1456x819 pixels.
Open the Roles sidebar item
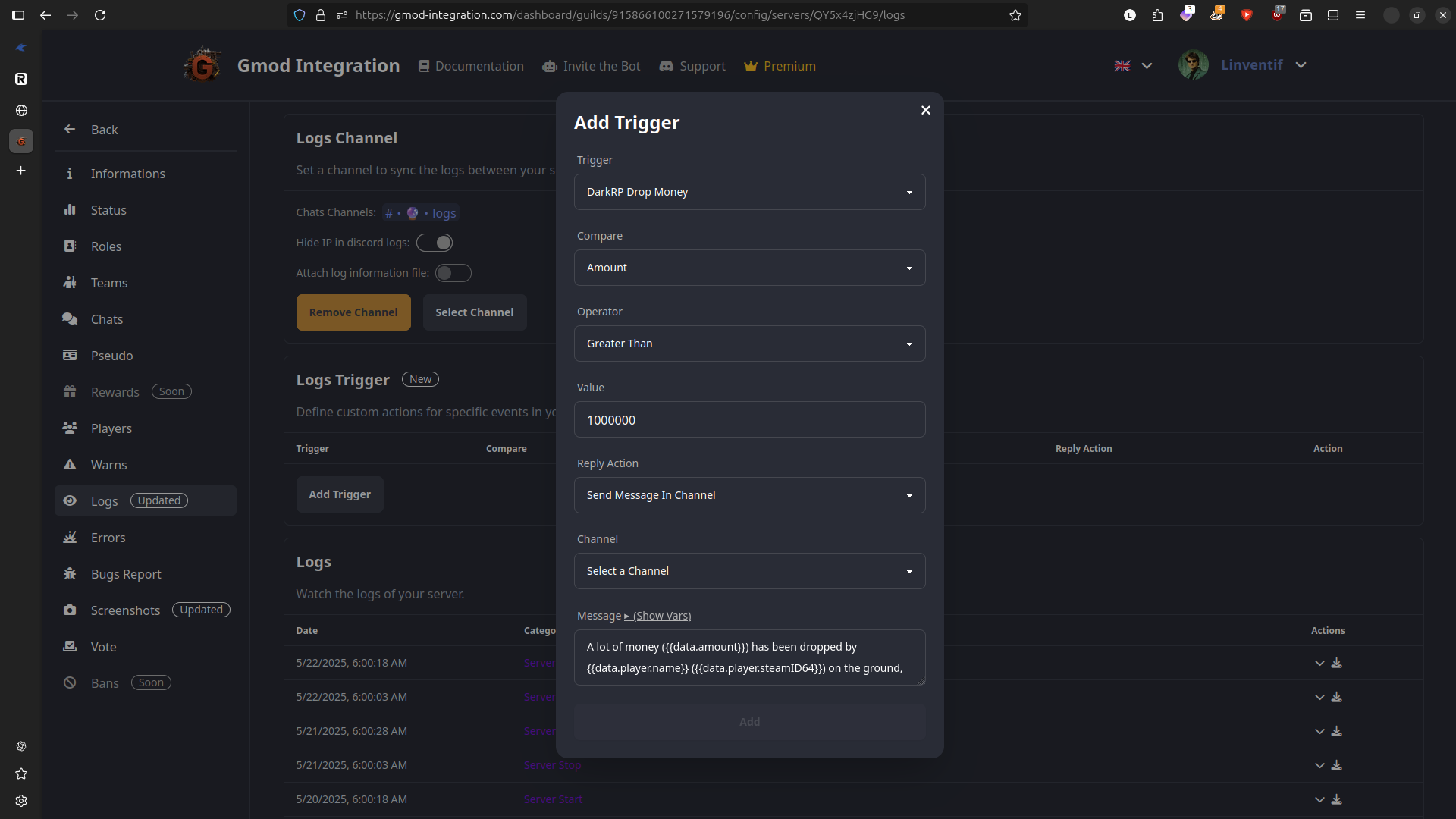click(146, 246)
